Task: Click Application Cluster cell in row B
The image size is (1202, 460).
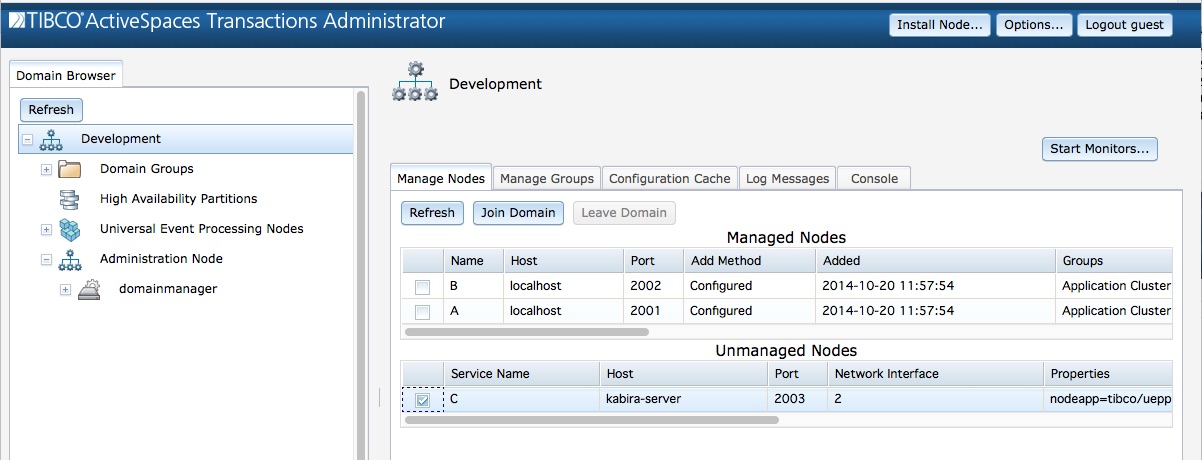Action: [1113, 286]
